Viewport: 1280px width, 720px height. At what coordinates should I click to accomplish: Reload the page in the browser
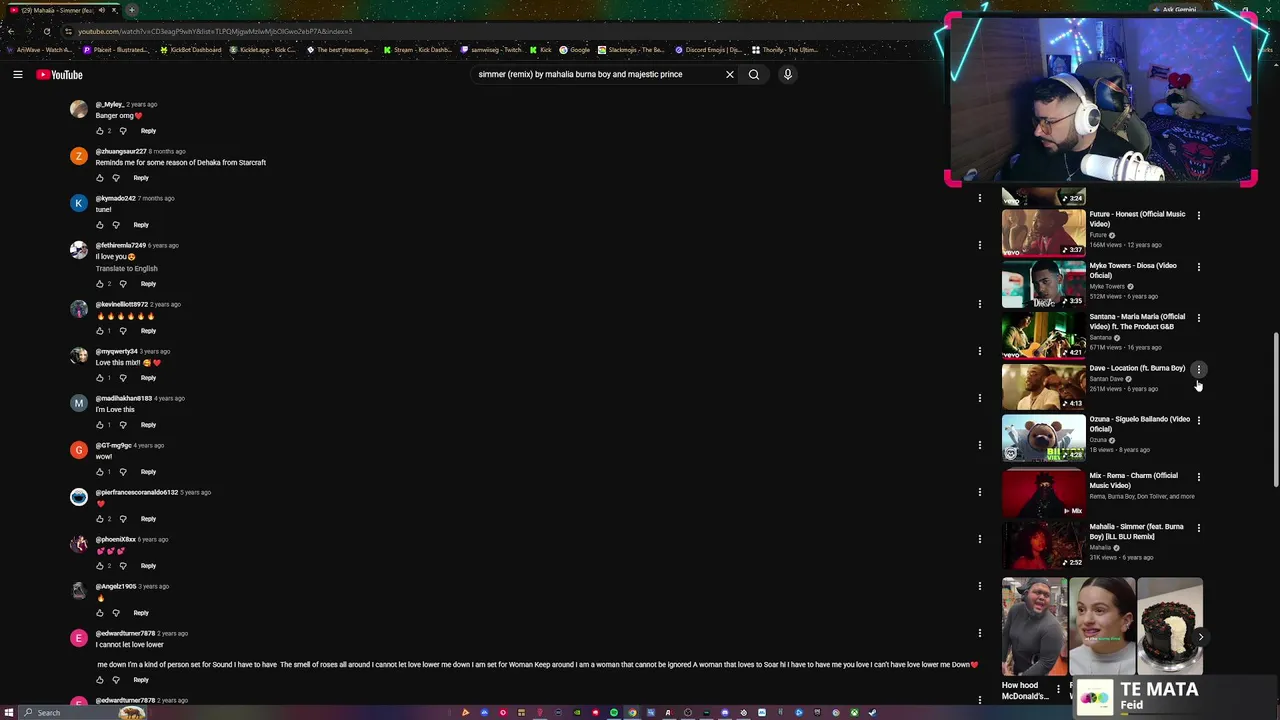(46, 31)
